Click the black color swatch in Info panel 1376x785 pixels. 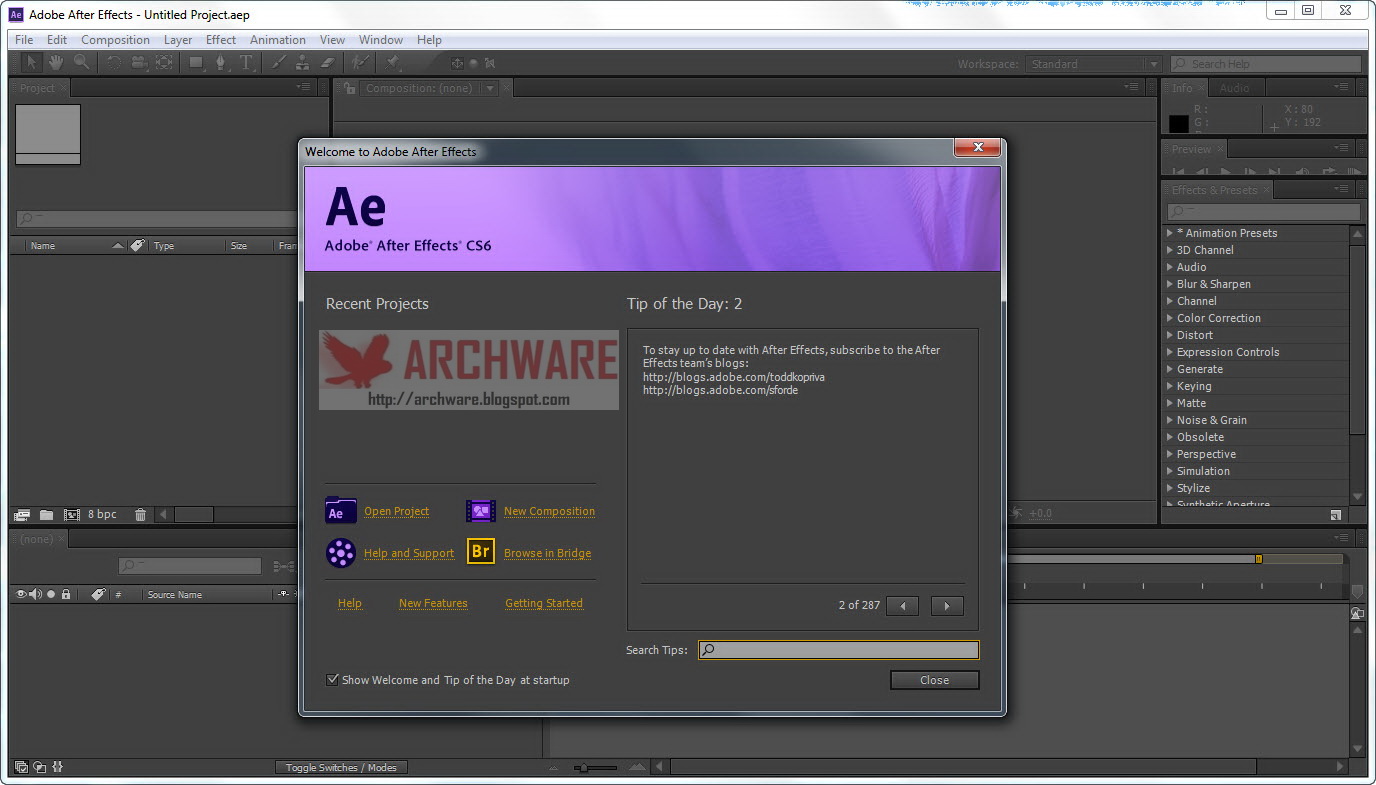click(x=1179, y=124)
